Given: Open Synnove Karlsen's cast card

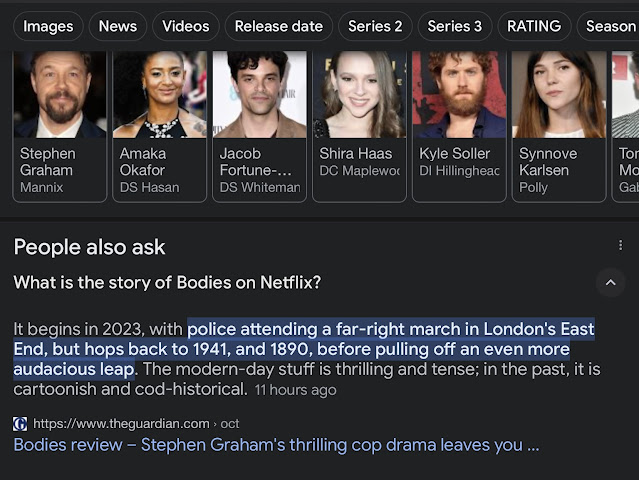Looking at the screenshot, I should [559, 127].
